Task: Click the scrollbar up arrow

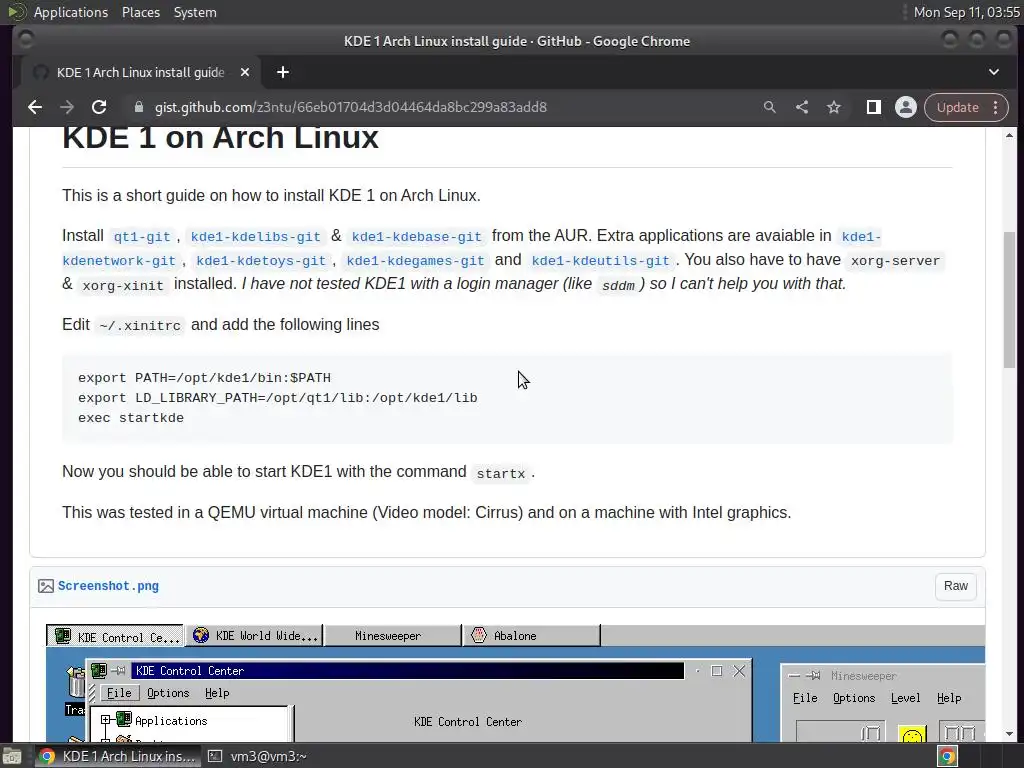Action: pos(1010,135)
